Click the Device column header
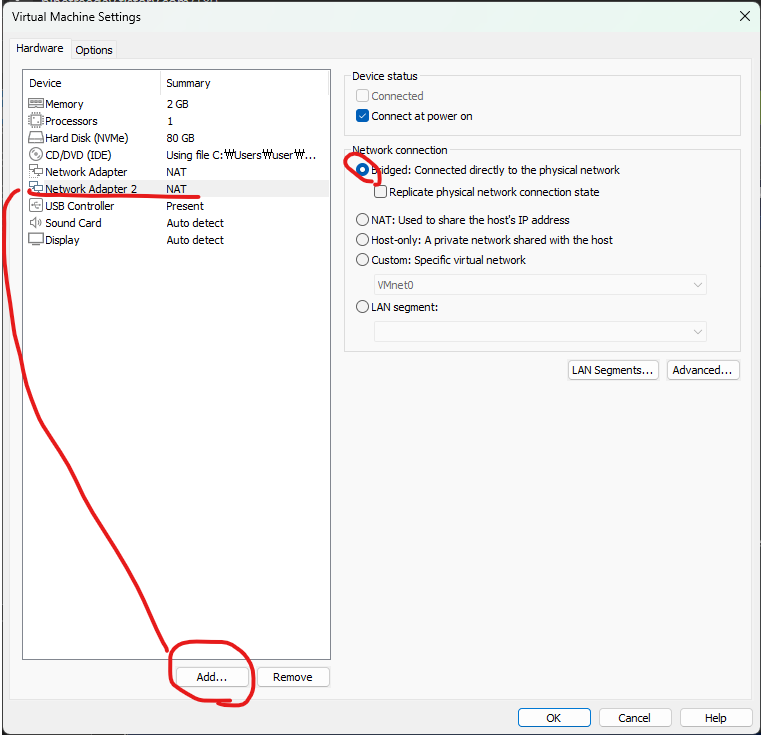Screen dimensions: 761x735 (x=92, y=83)
